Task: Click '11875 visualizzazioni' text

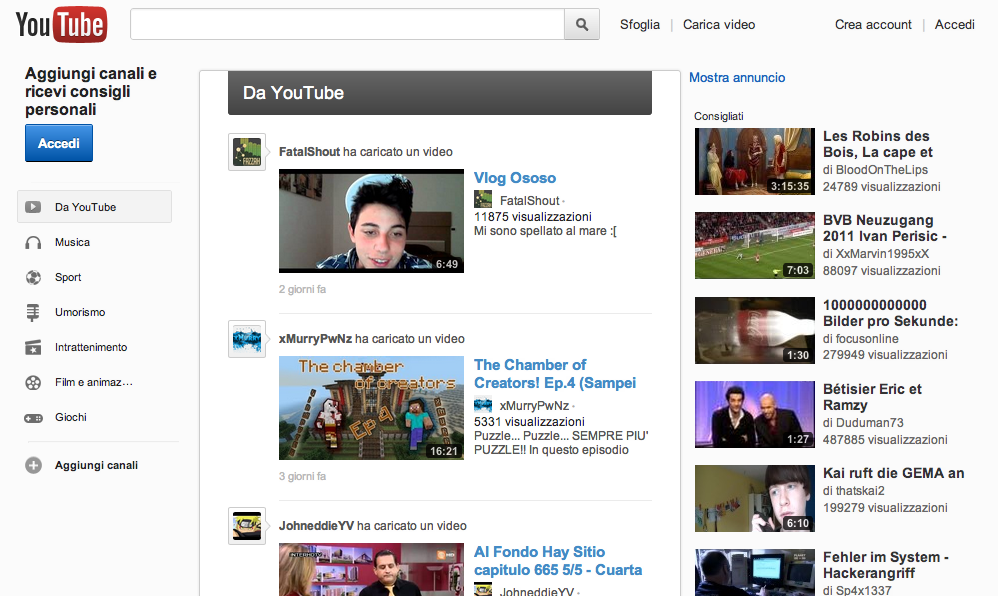Action: click(533, 216)
